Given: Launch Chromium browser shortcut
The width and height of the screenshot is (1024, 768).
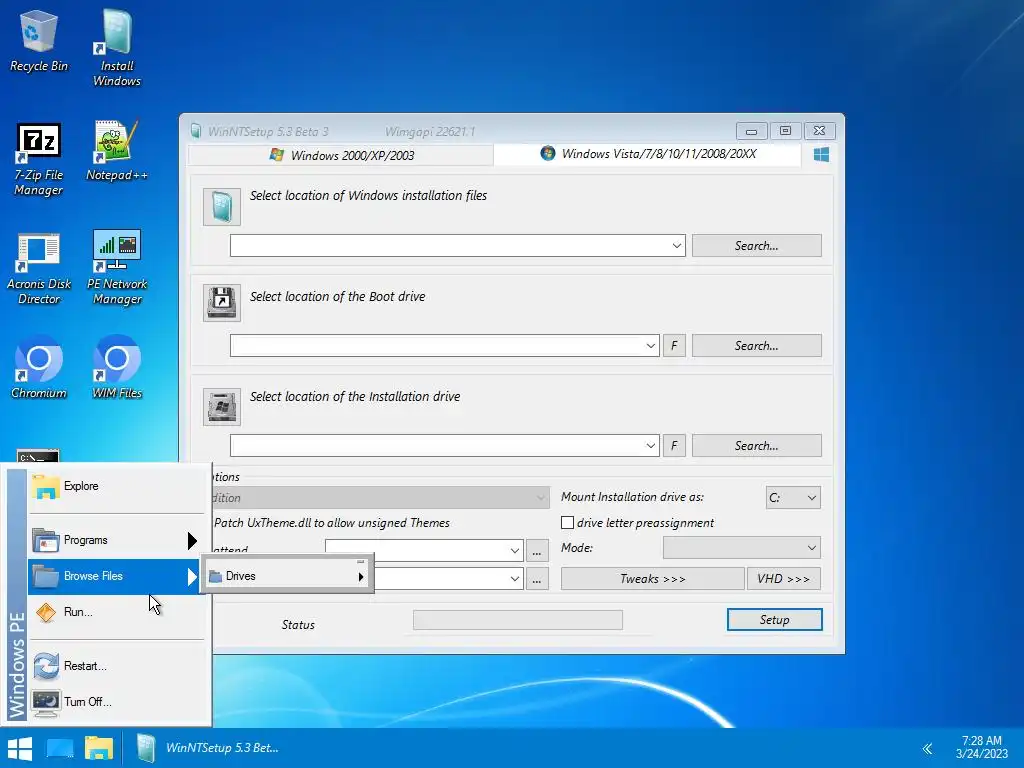Looking at the screenshot, I should (39, 367).
